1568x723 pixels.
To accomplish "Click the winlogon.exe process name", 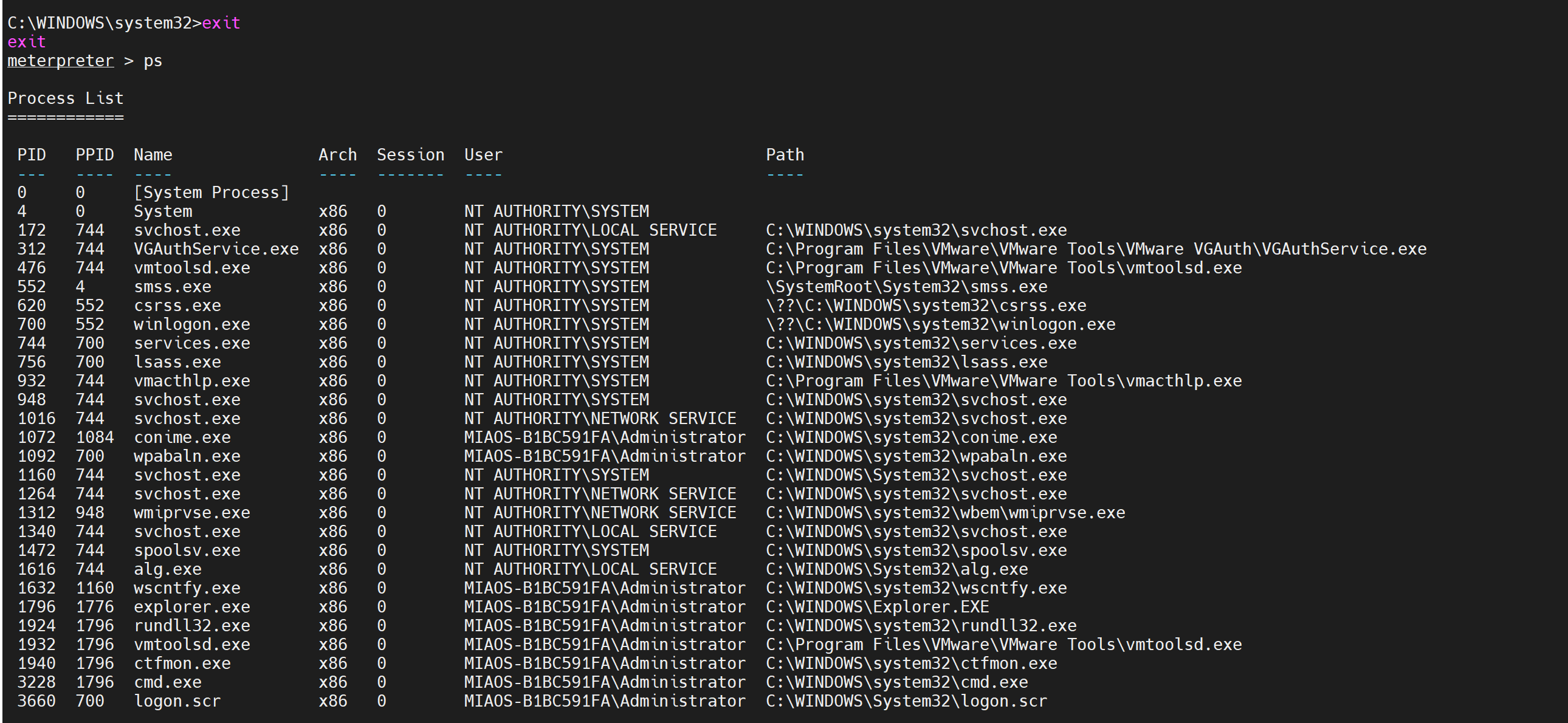I will pyautogui.click(x=191, y=324).
